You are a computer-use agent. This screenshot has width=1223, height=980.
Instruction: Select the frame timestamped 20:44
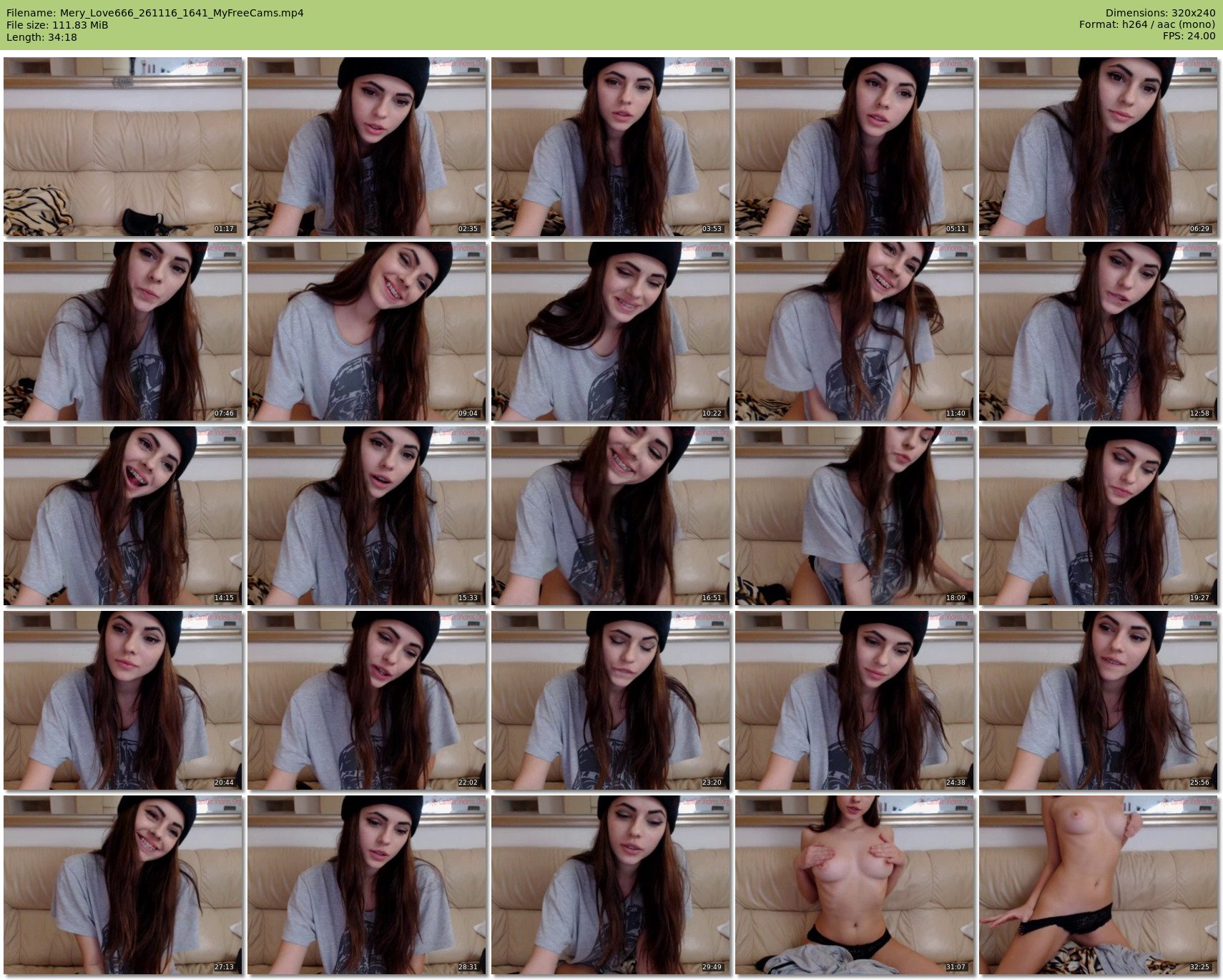(x=122, y=700)
